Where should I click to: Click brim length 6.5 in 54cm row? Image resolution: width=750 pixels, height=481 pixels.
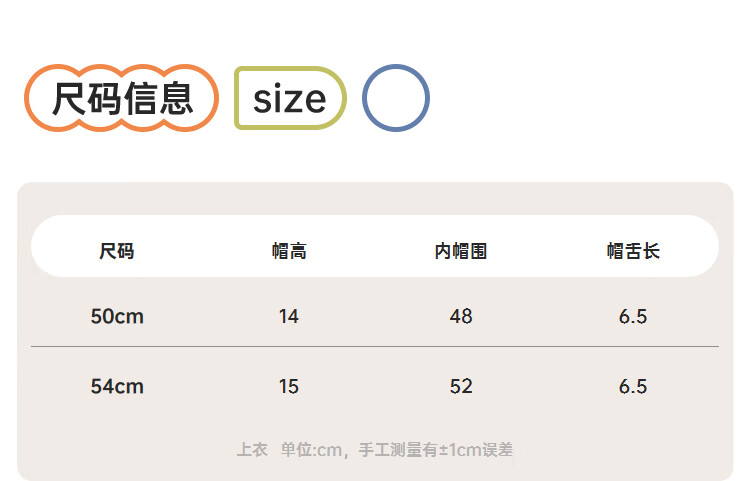pyautogui.click(x=633, y=386)
